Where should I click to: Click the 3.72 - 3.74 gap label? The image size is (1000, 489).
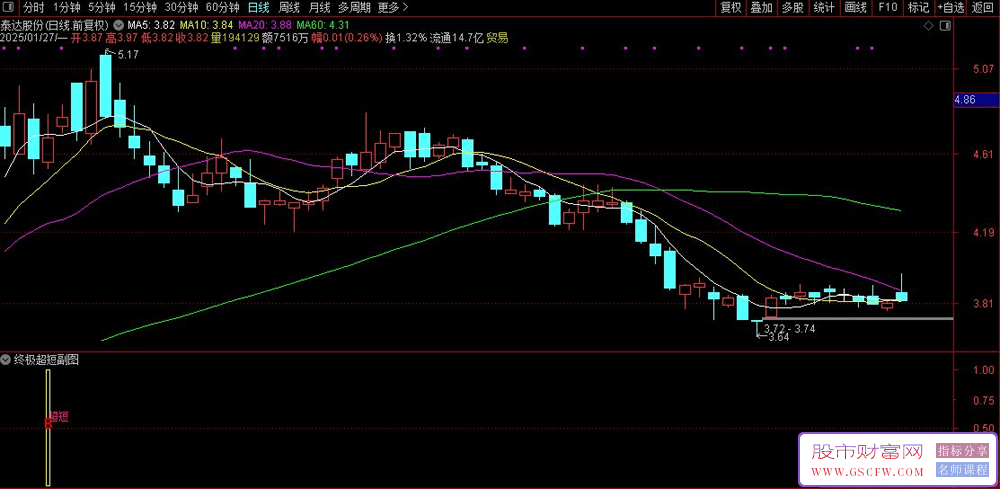(x=790, y=329)
